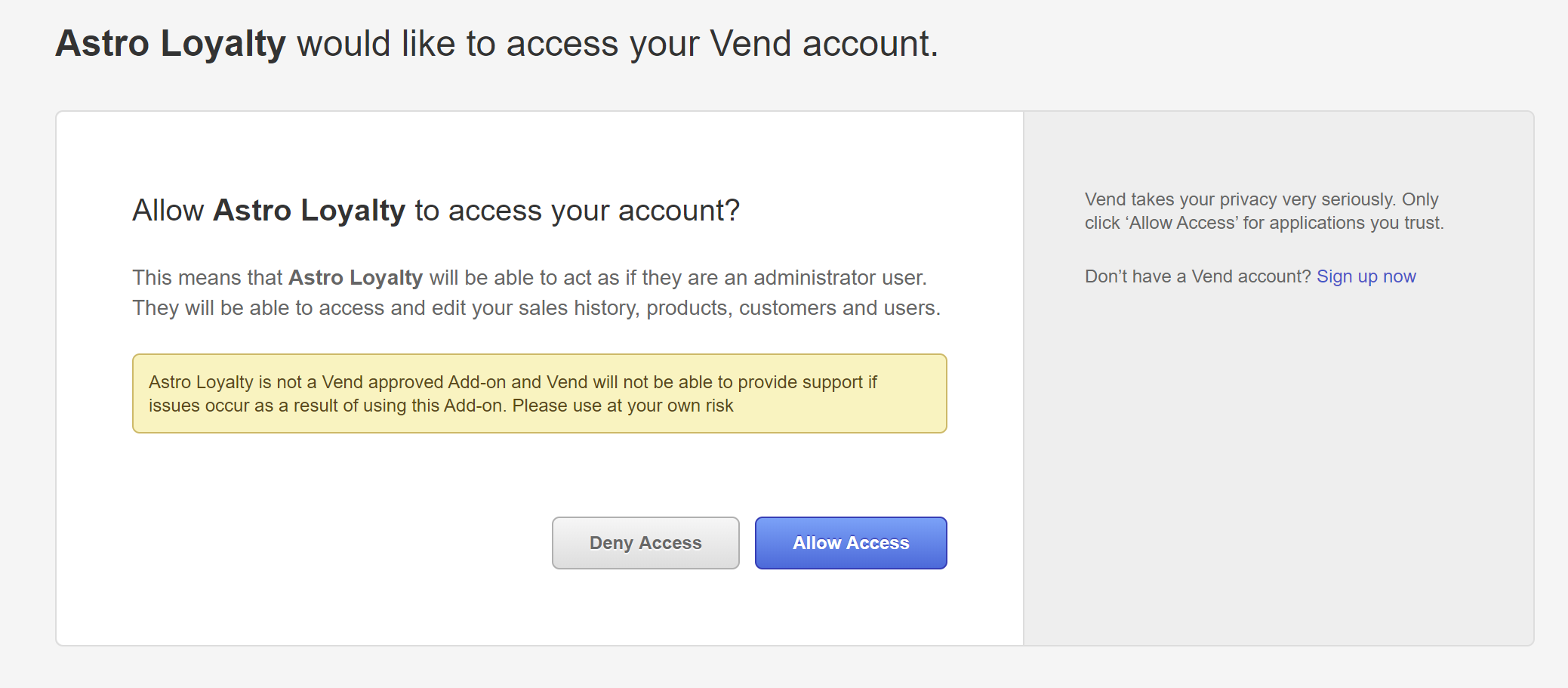Click the "applications you trust" sidebar line
The width and height of the screenshot is (1568, 688).
coord(1265,223)
